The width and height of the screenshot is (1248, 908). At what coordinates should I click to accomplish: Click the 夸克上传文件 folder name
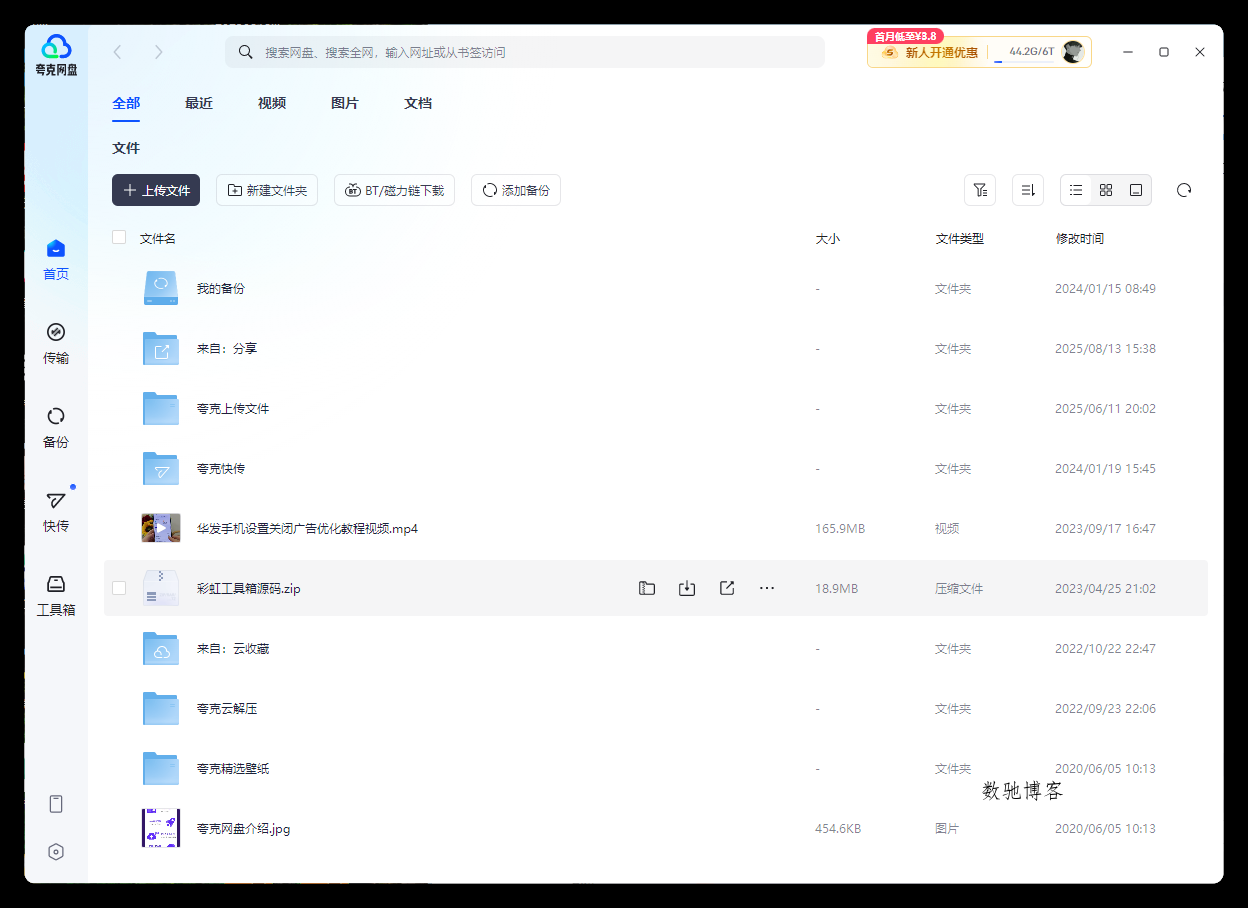[233, 408]
